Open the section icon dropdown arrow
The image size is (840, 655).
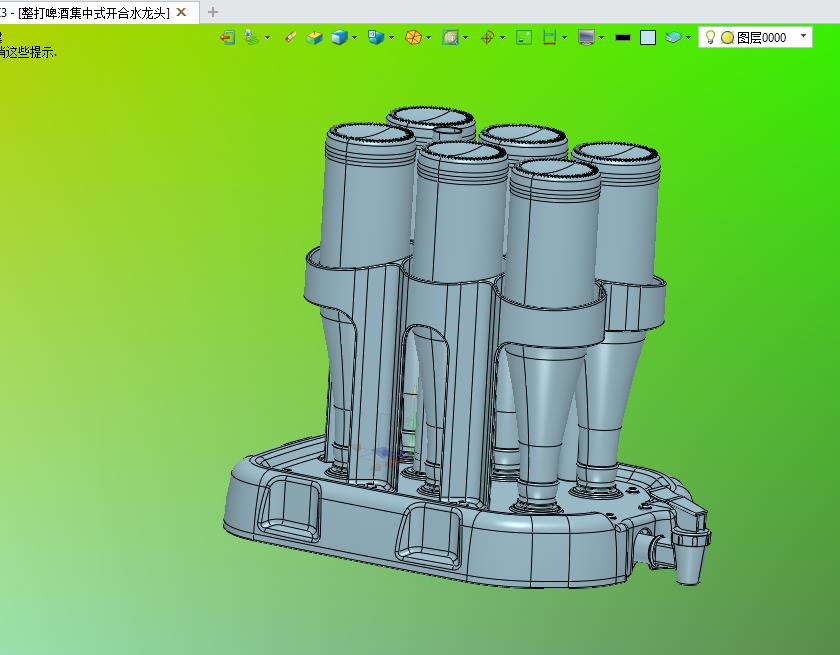565,37
